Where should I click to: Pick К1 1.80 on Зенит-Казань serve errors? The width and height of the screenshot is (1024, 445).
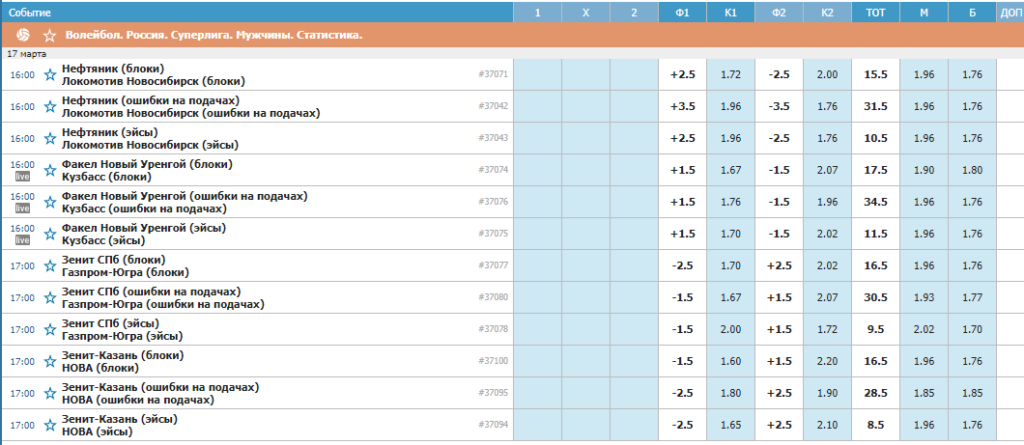pyautogui.click(x=731, y=393)
